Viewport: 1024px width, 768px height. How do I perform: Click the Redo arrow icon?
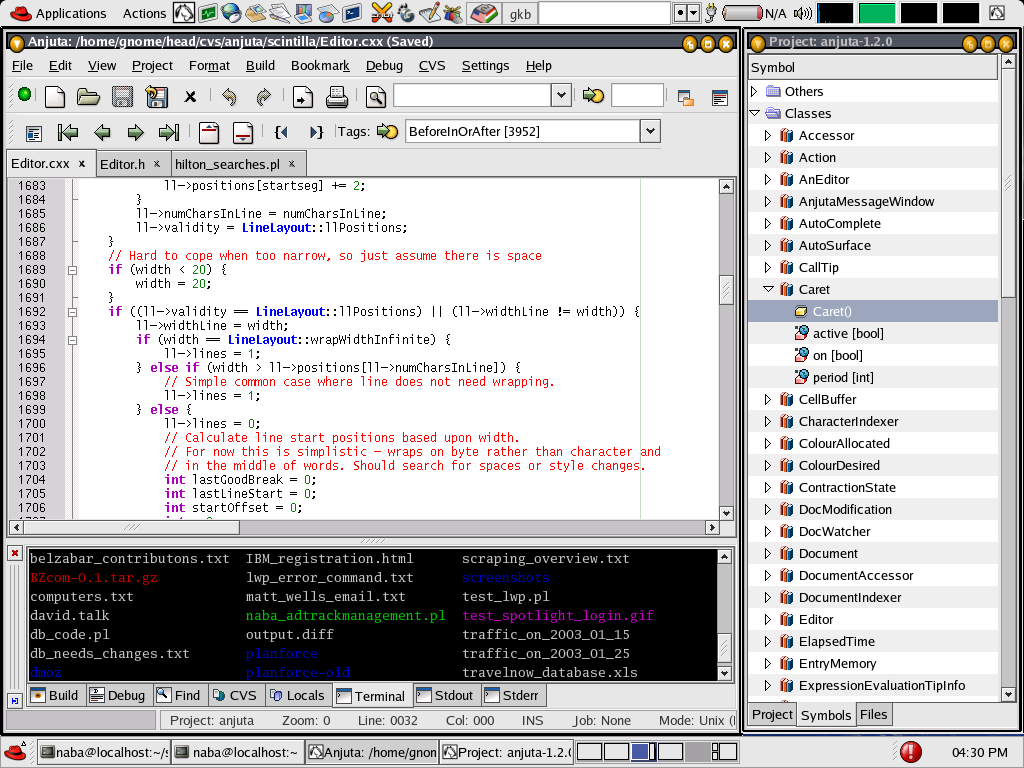tap(263, 97)
